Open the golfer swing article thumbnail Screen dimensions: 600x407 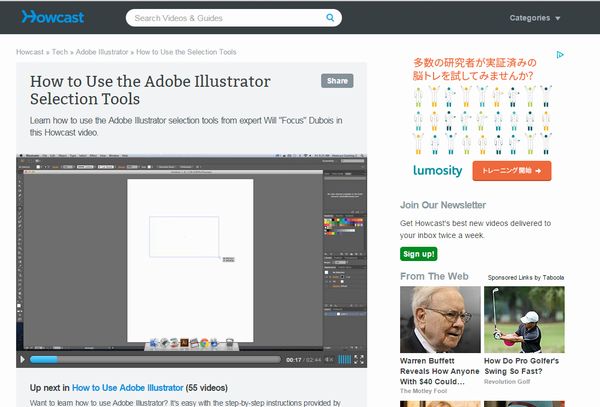tap(523, 319)
